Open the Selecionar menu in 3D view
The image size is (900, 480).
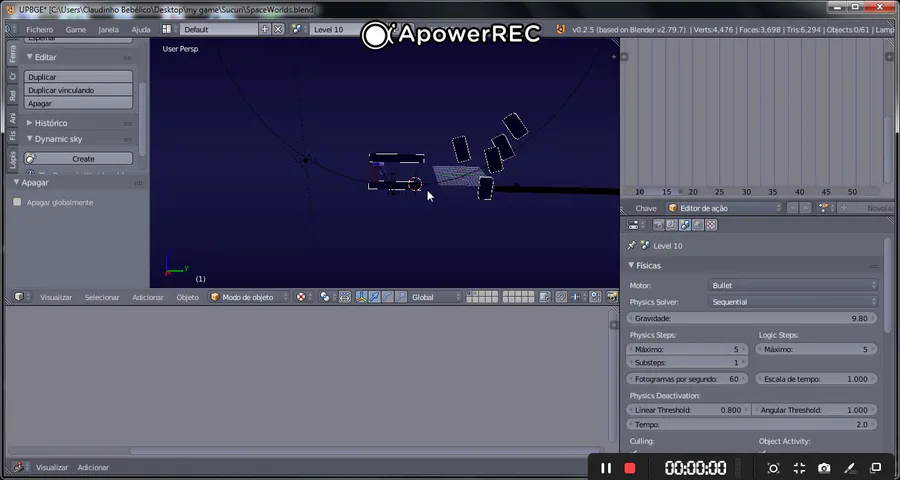click(102, 297)
